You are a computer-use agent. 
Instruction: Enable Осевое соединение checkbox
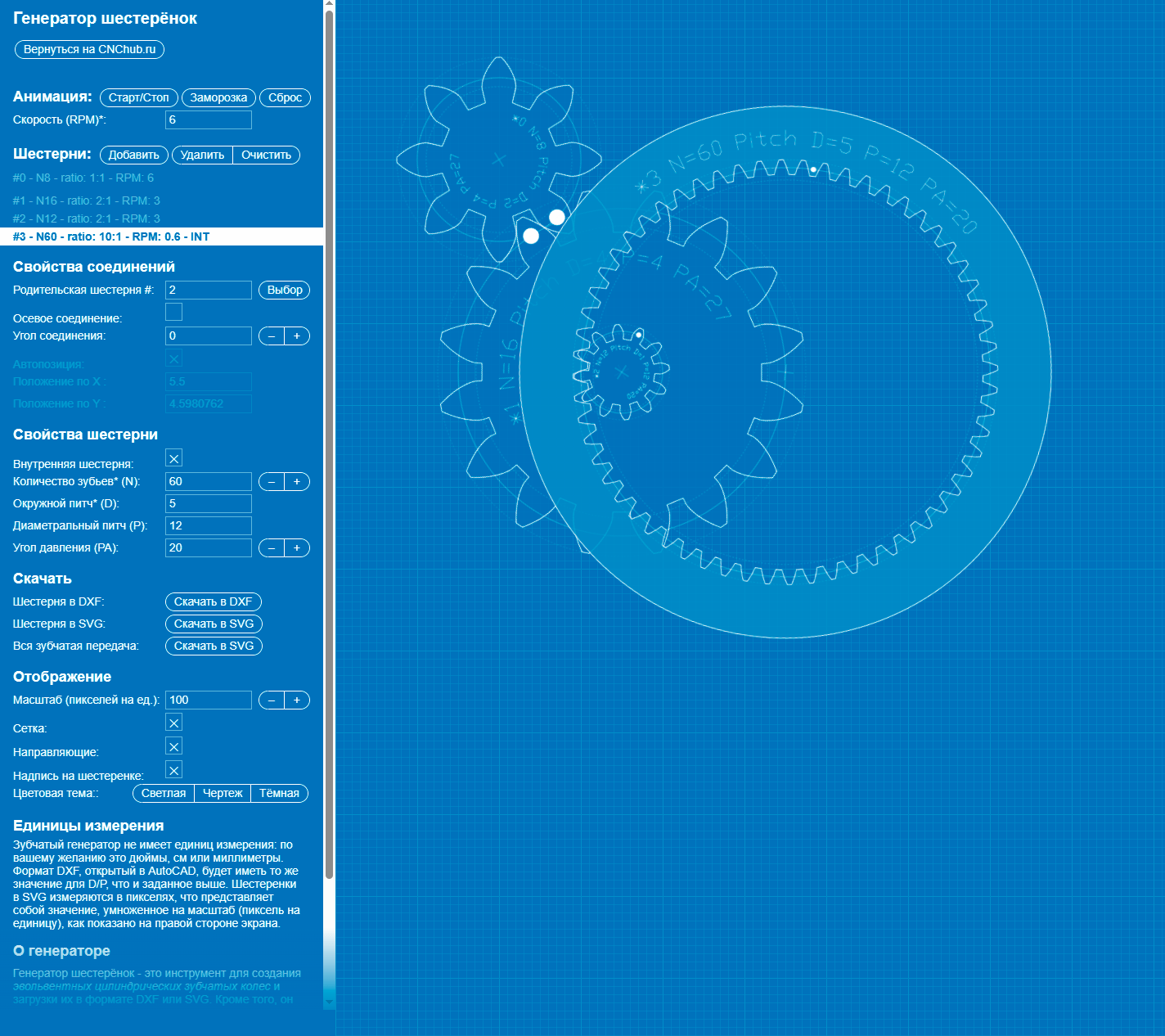(x=173, y=312)
